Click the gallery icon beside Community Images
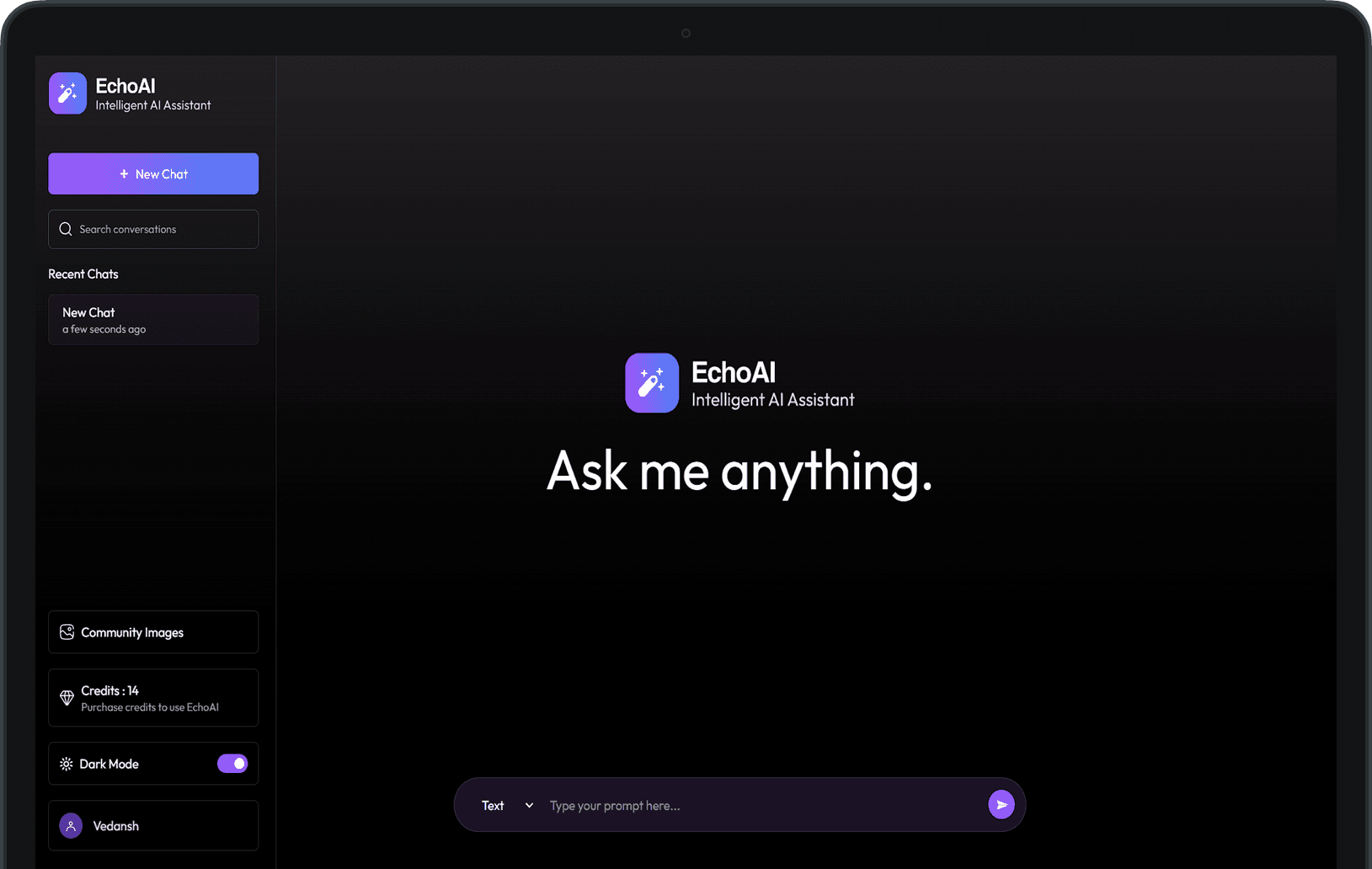Viewport: 1372px width, 869px height. pyautogui.click(x=67, y=632)
